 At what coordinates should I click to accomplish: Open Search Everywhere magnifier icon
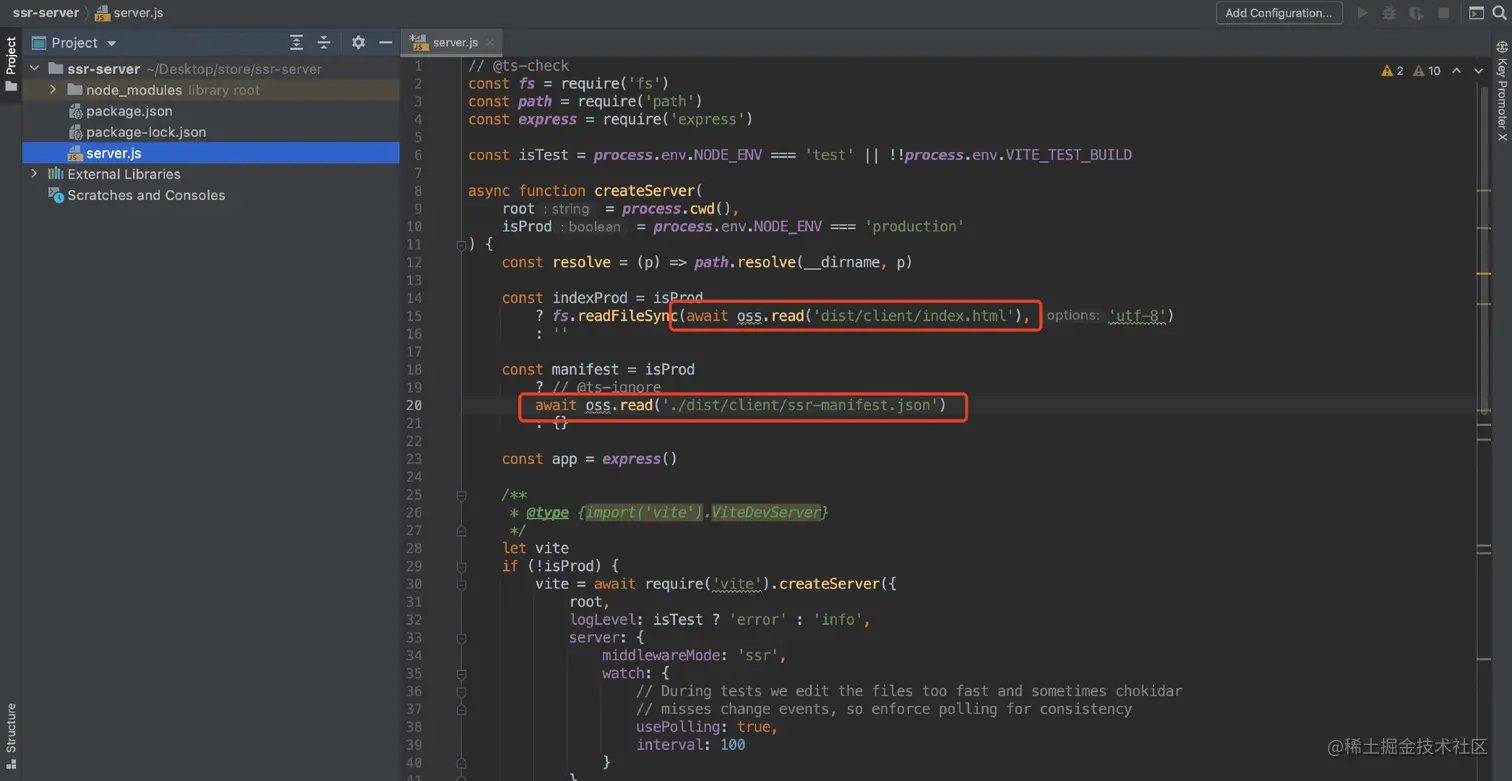pyautogui.click(x=1499, y=13)
